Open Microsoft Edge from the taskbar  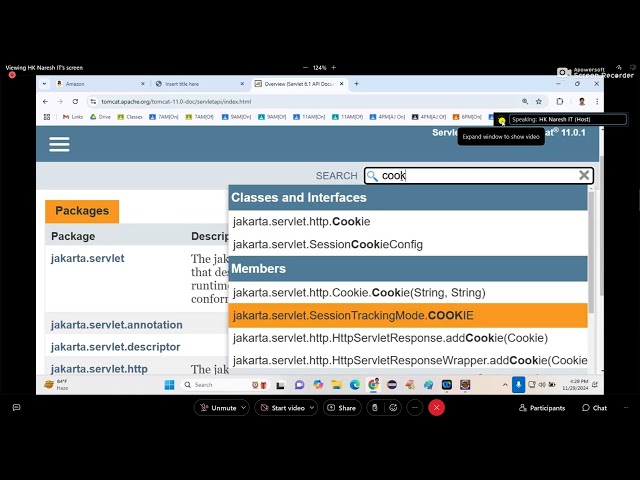coord(355,384)
